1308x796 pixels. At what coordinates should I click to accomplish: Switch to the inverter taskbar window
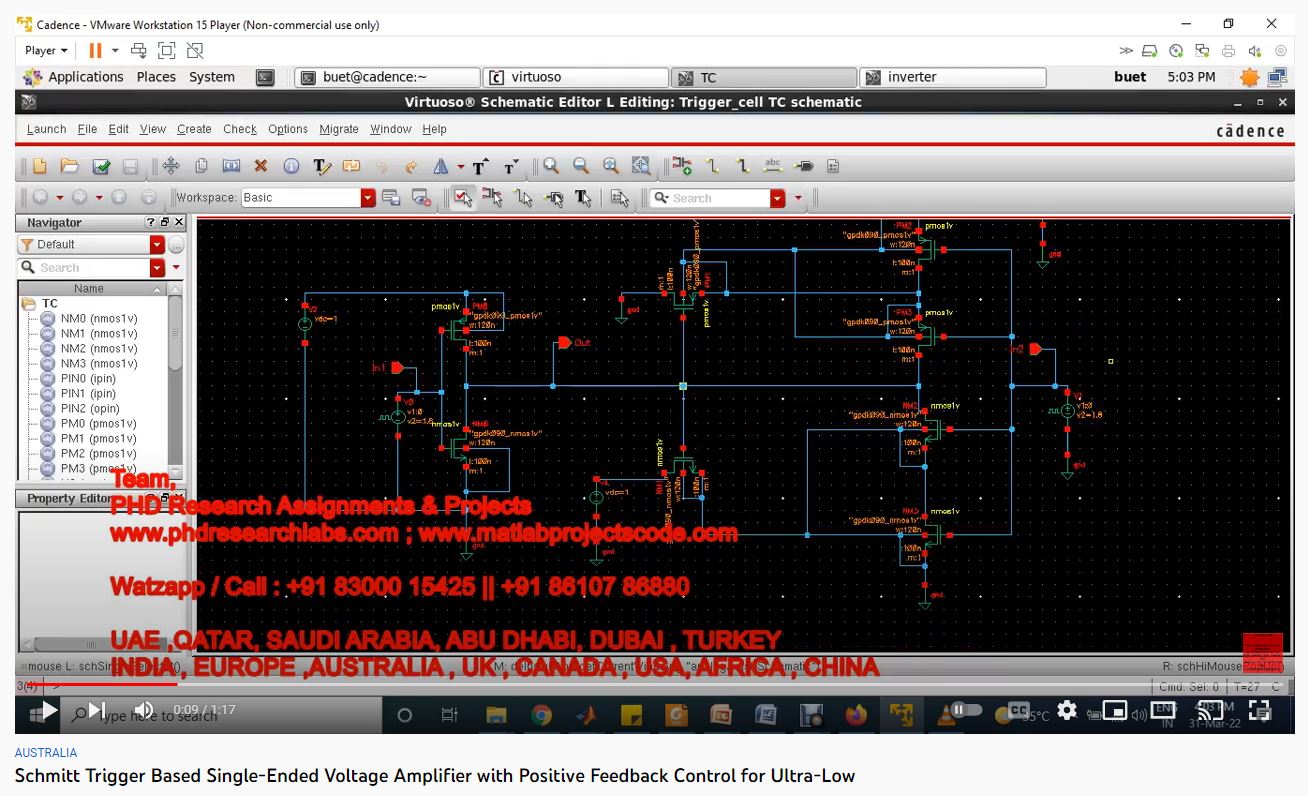pos(951,77)
